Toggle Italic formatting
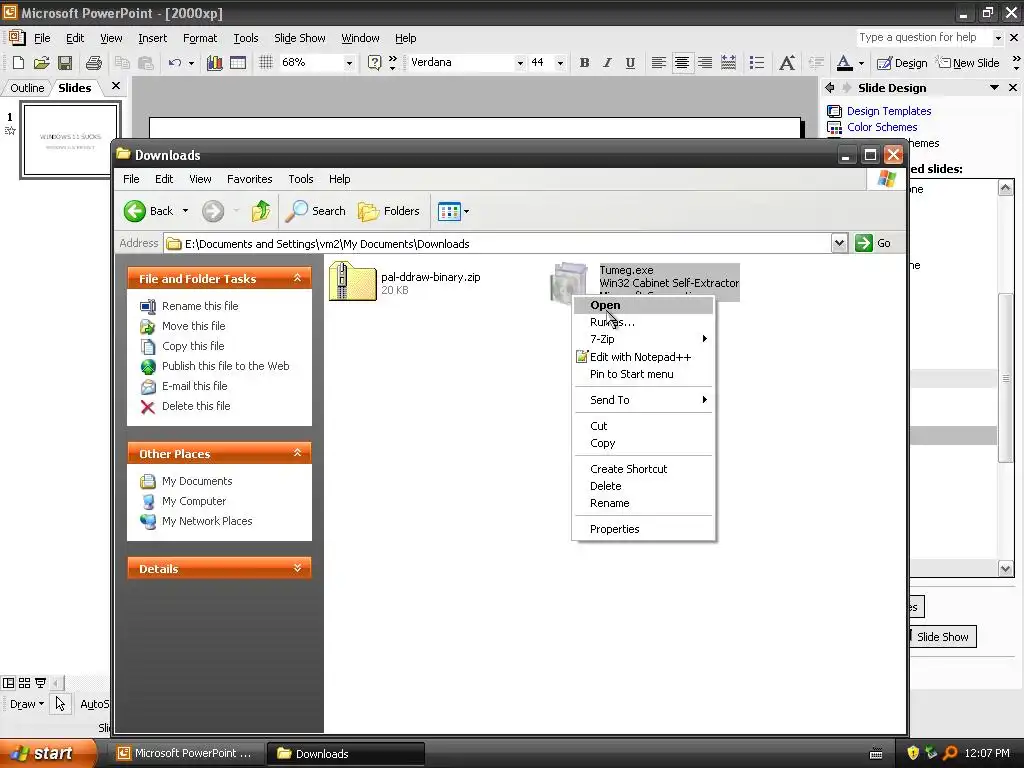Viewport: 1024px width, 768px height. [x=607, y=63]
